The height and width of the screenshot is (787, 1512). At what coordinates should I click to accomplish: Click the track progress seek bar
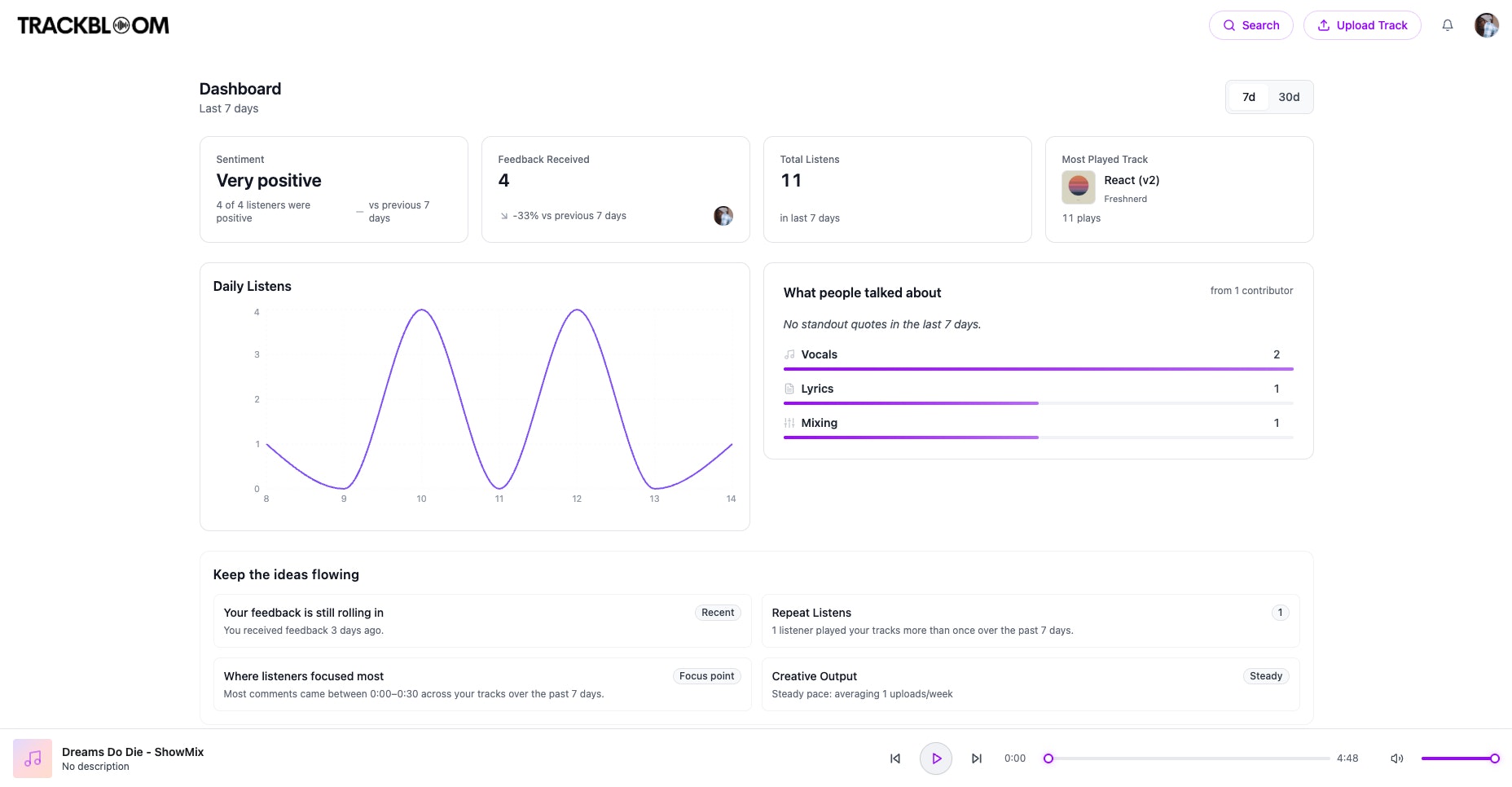[1189, 758]
